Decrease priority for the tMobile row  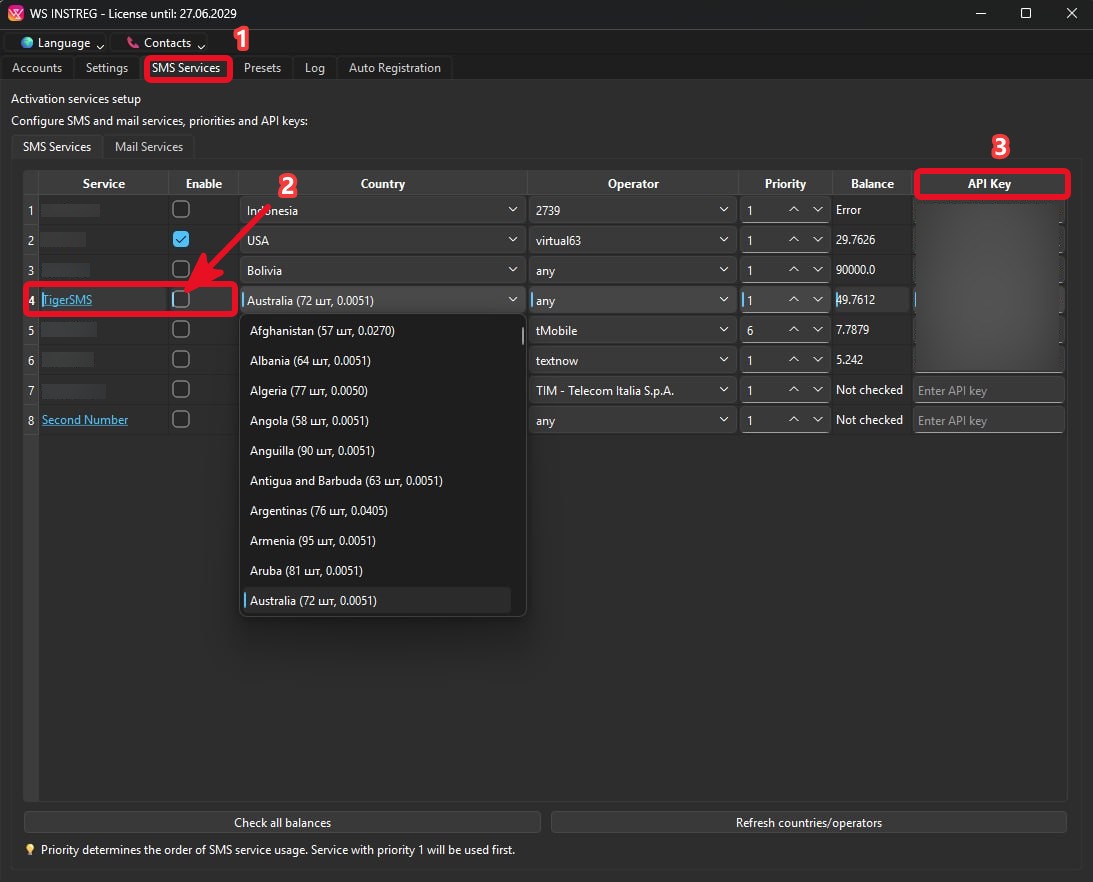click(817, 329)
